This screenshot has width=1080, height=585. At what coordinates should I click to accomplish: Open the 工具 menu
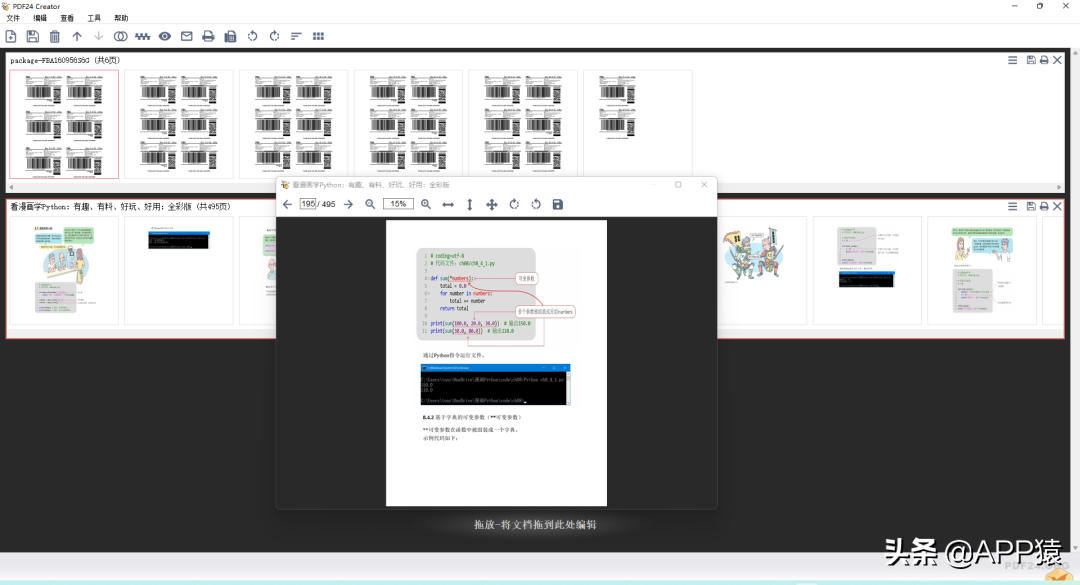click(x=94, y=18)
